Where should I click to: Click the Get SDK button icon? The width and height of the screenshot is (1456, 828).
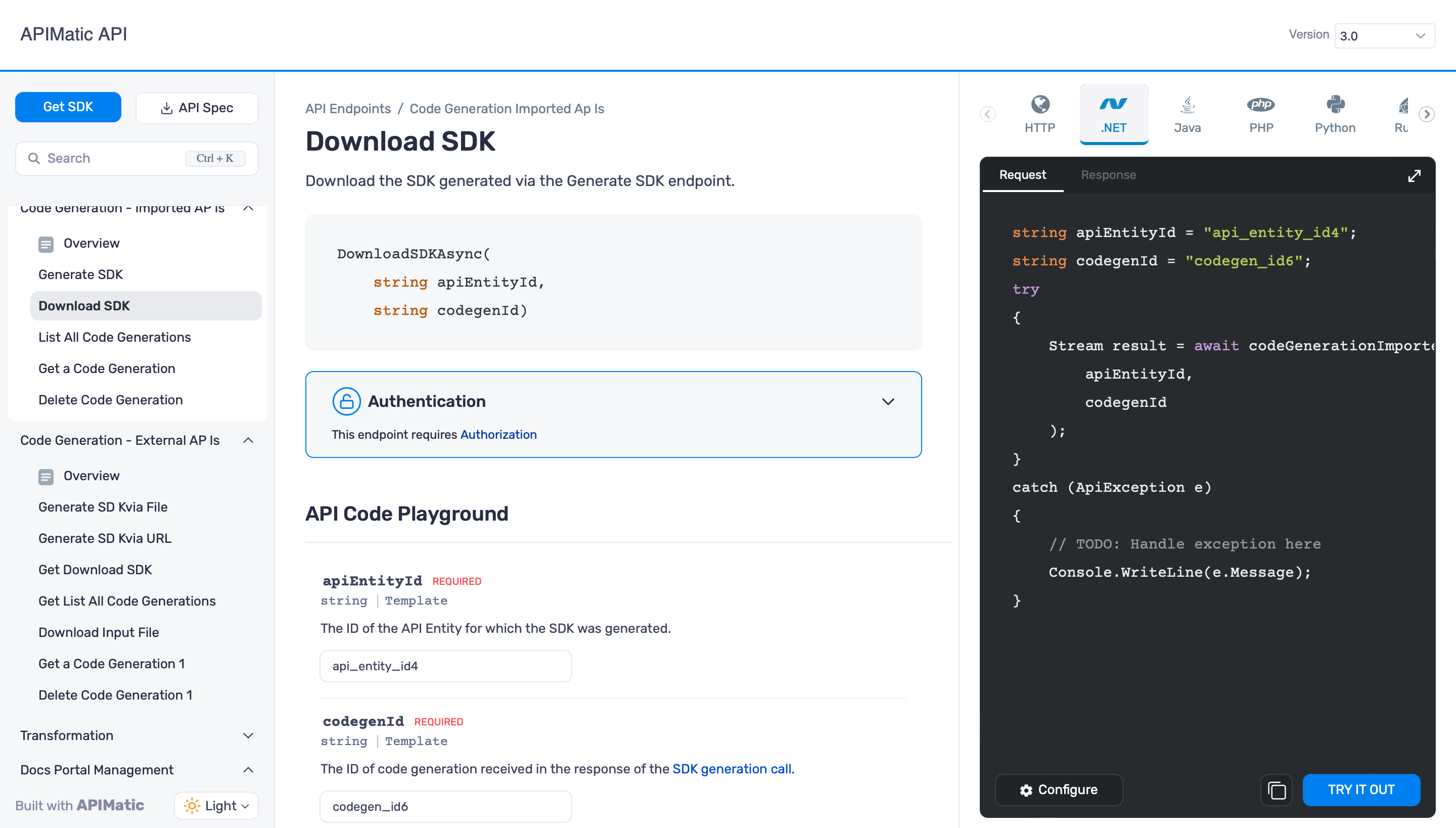(67, 107)
